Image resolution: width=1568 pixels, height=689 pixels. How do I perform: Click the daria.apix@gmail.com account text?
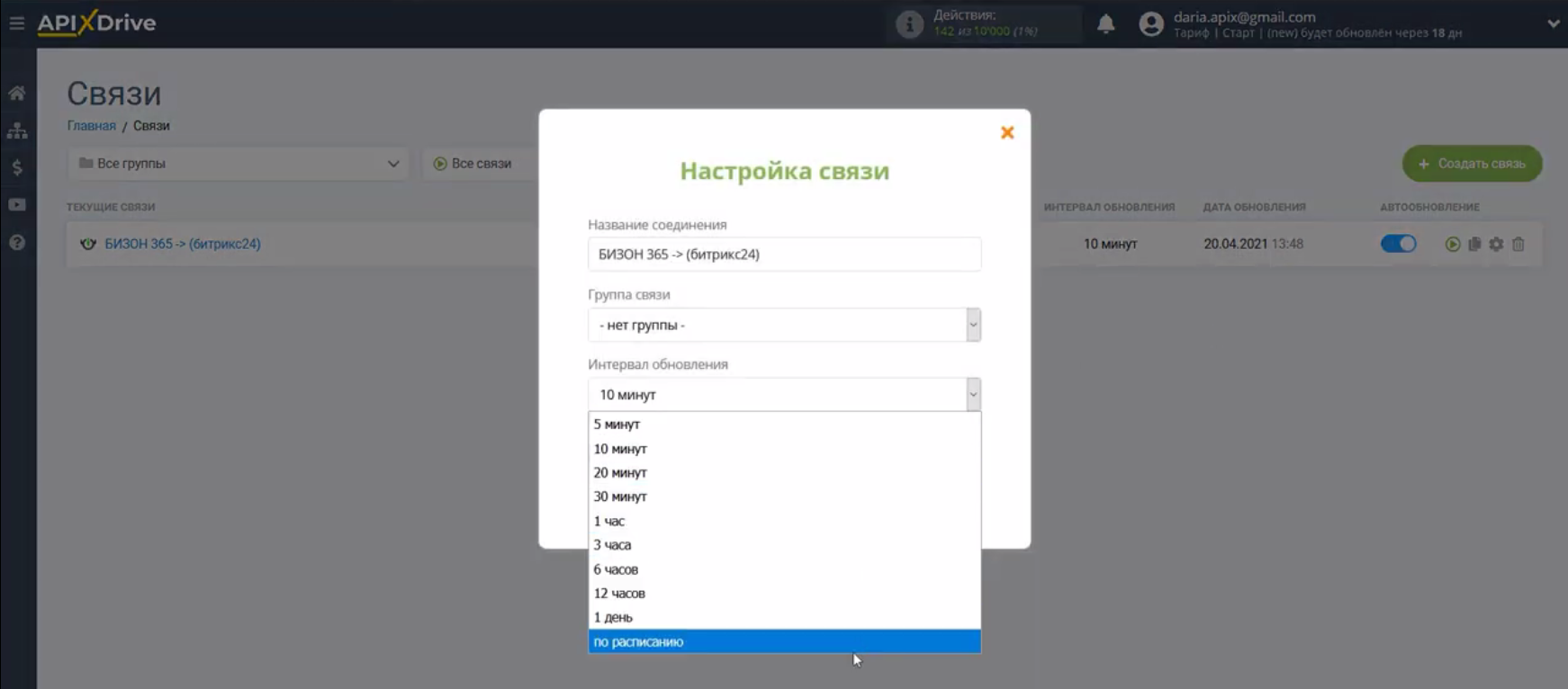click(1245, 16)
